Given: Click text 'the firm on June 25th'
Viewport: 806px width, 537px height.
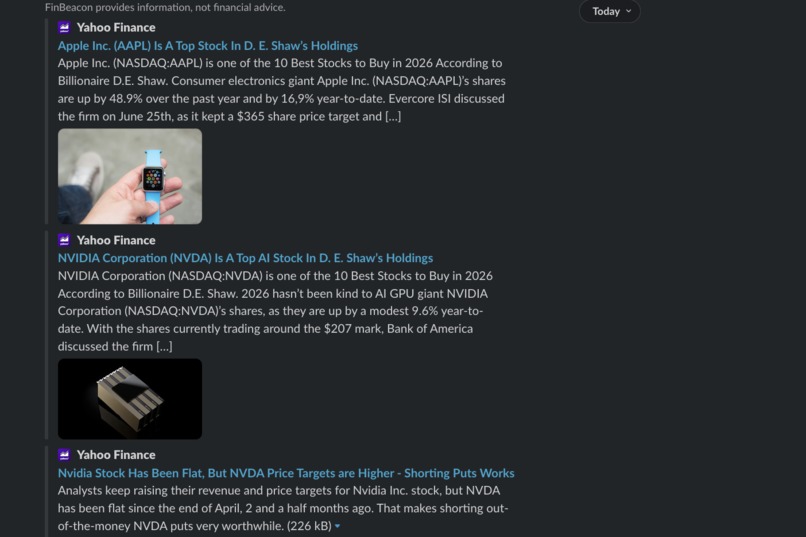Looking at the screenshot, I should click(115, 117).
